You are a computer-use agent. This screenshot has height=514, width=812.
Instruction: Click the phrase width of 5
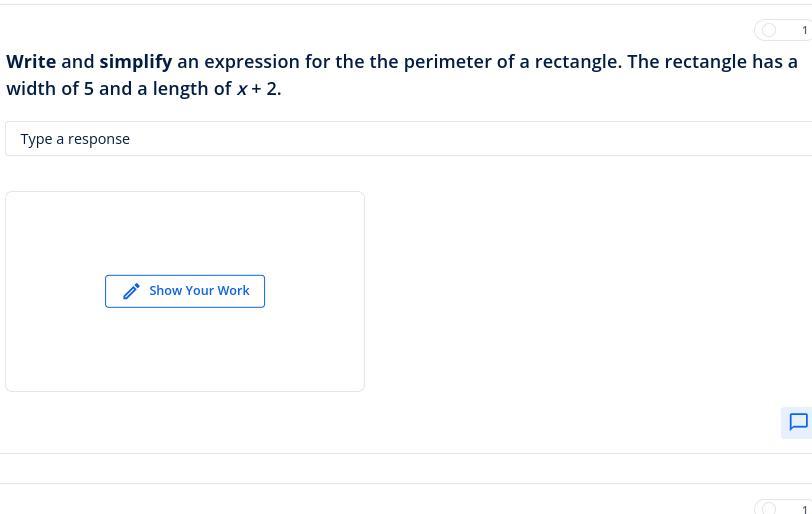(50, 89)
